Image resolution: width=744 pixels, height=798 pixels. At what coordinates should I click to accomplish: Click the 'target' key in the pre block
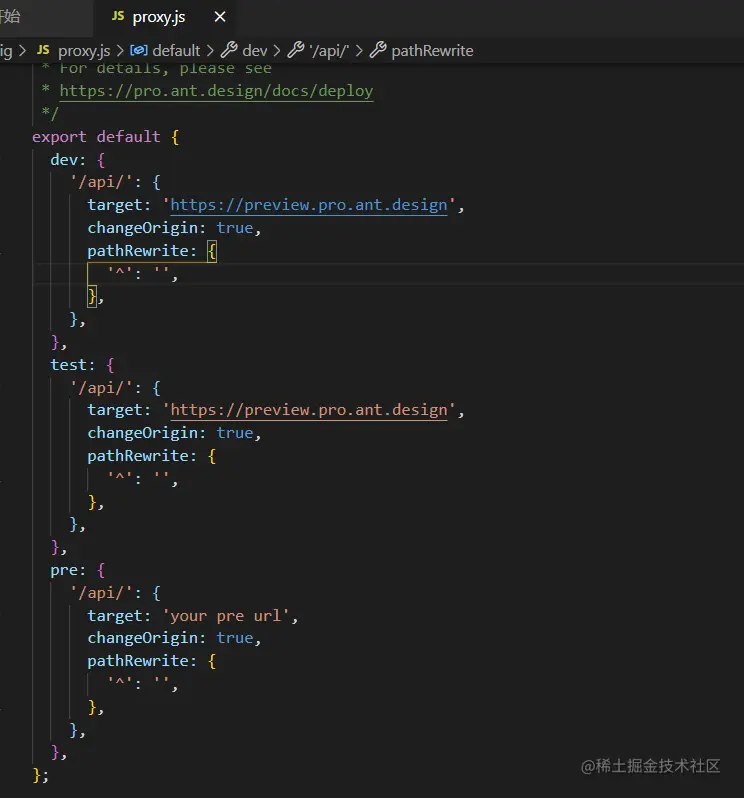click(115, 616)
